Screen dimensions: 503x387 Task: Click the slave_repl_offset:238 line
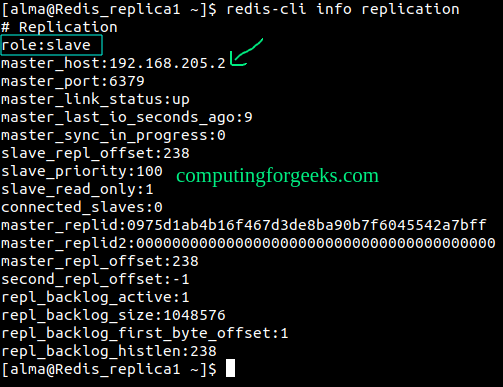tap(95, 153)
